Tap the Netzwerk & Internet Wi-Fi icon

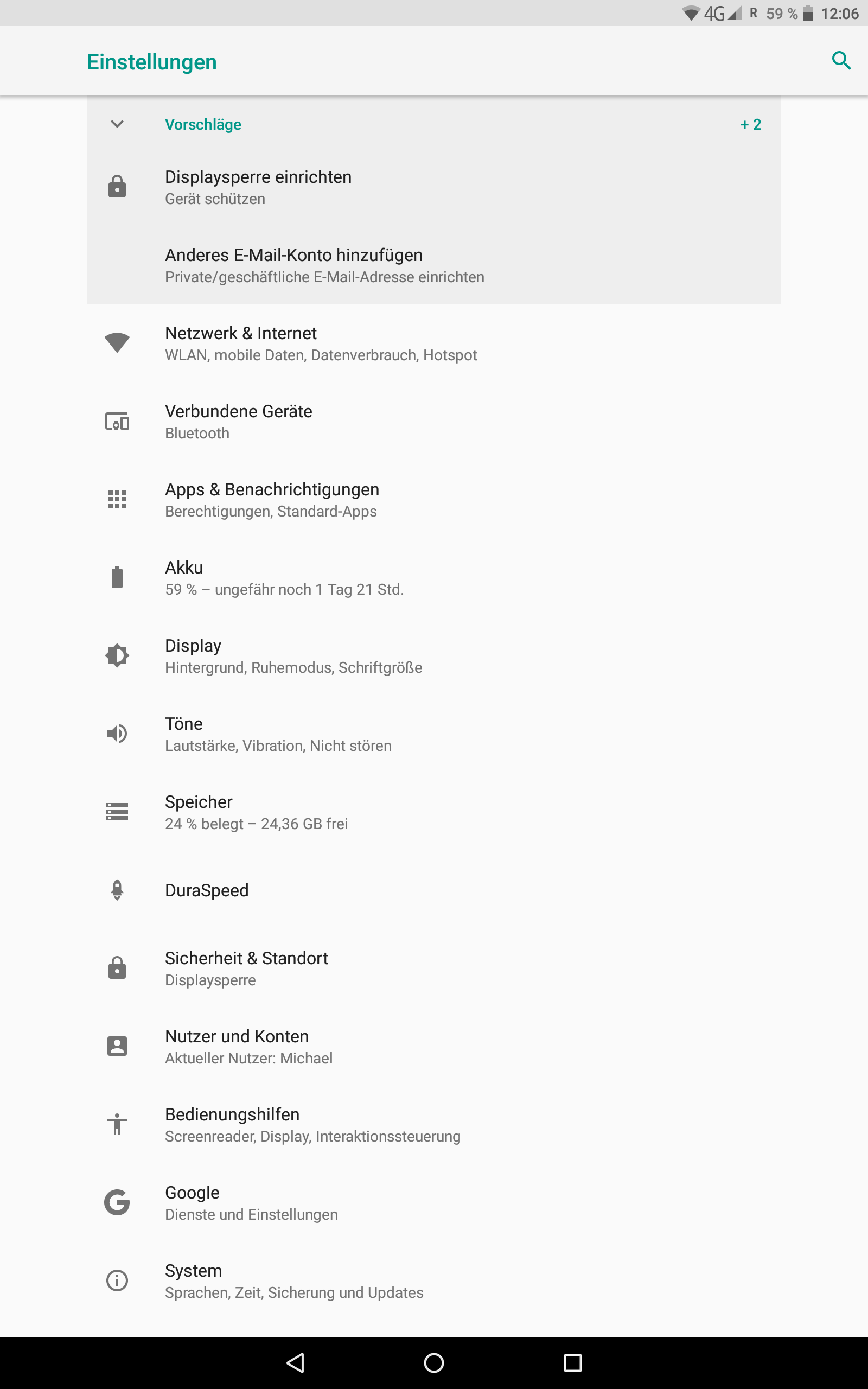[117, 343]
